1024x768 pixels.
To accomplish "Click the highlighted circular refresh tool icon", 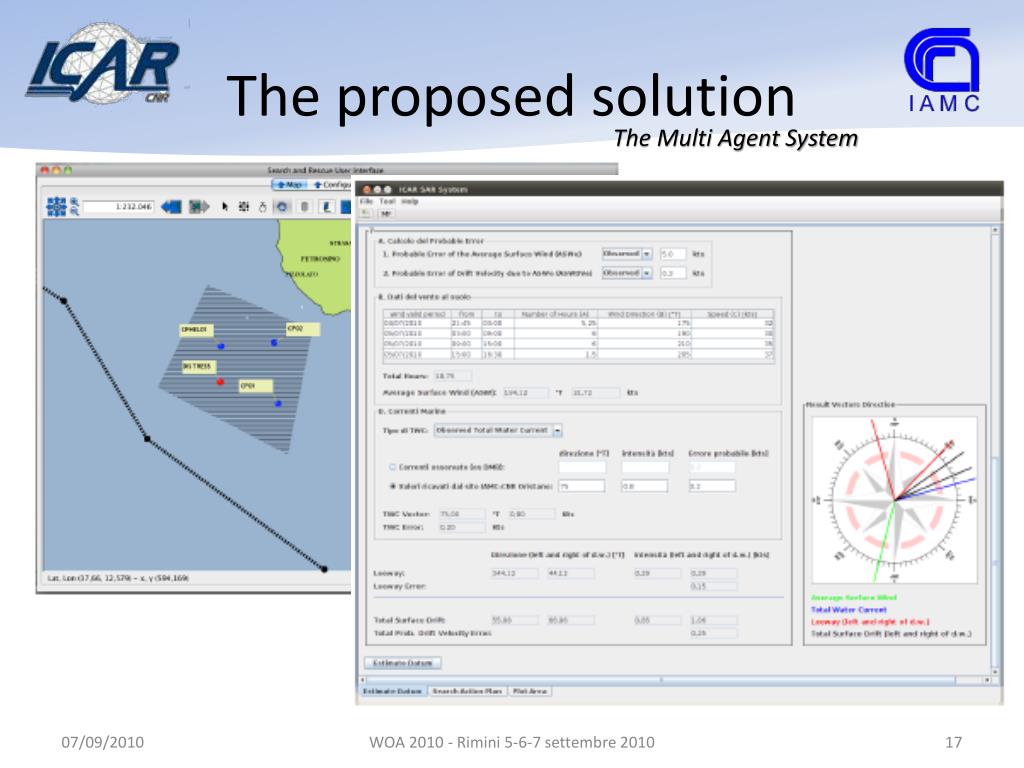I will tap(282, 207).
